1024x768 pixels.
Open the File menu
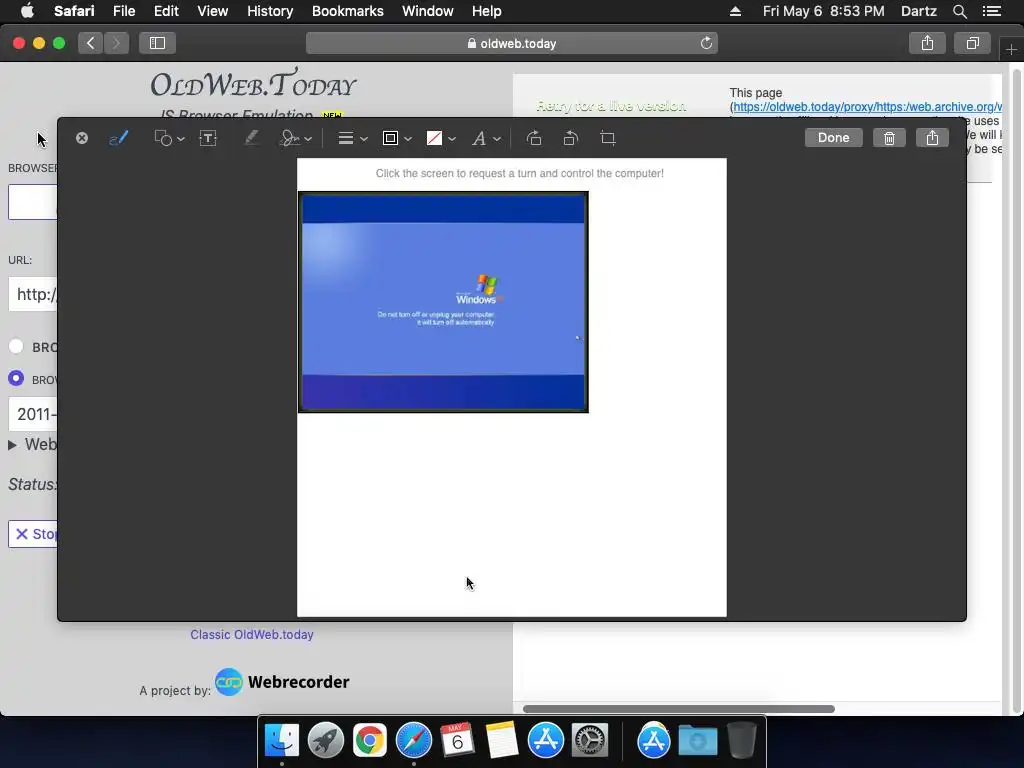pos(123,11)
